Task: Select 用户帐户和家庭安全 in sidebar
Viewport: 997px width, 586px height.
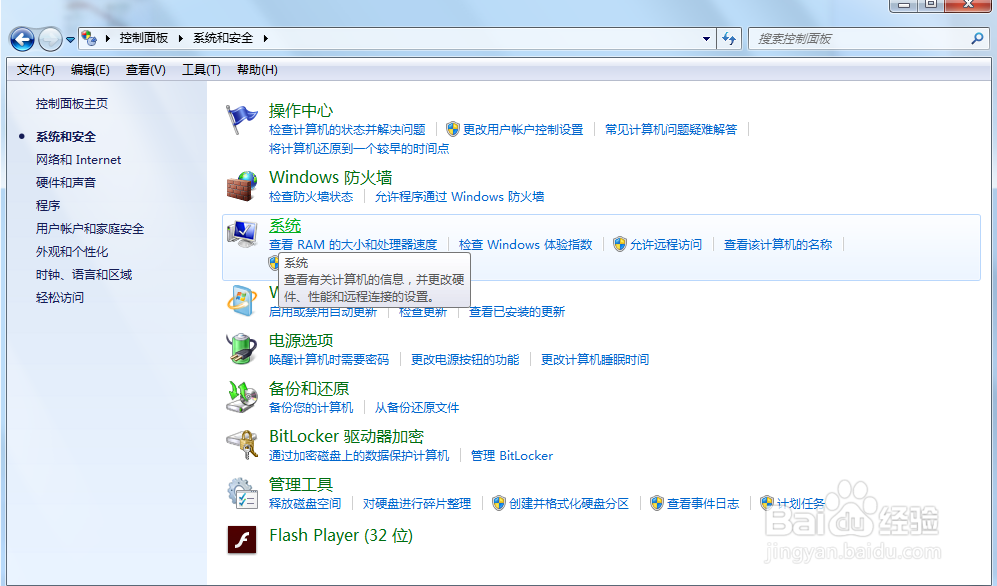Action: 90,229
